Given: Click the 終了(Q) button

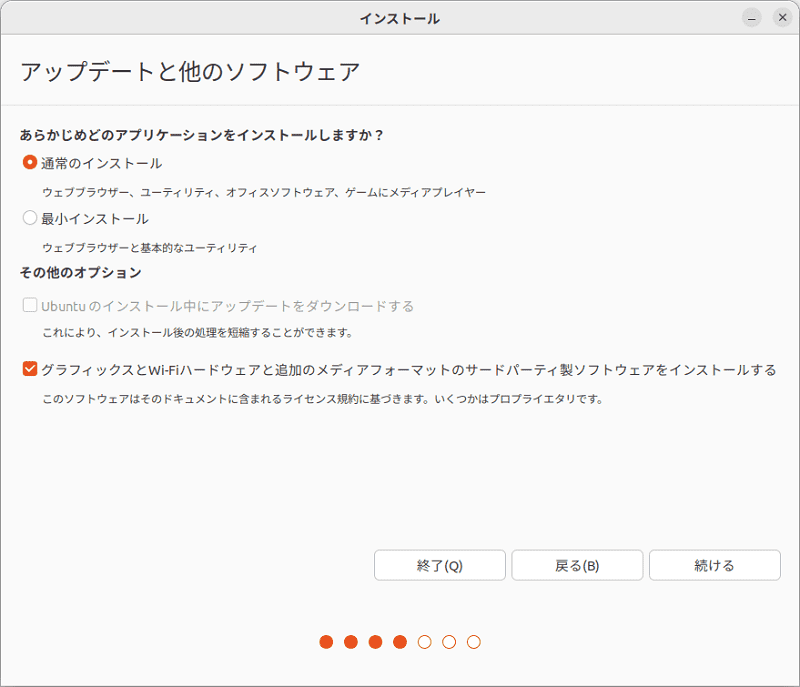Looking at the screenshot, I should point(440,565).
